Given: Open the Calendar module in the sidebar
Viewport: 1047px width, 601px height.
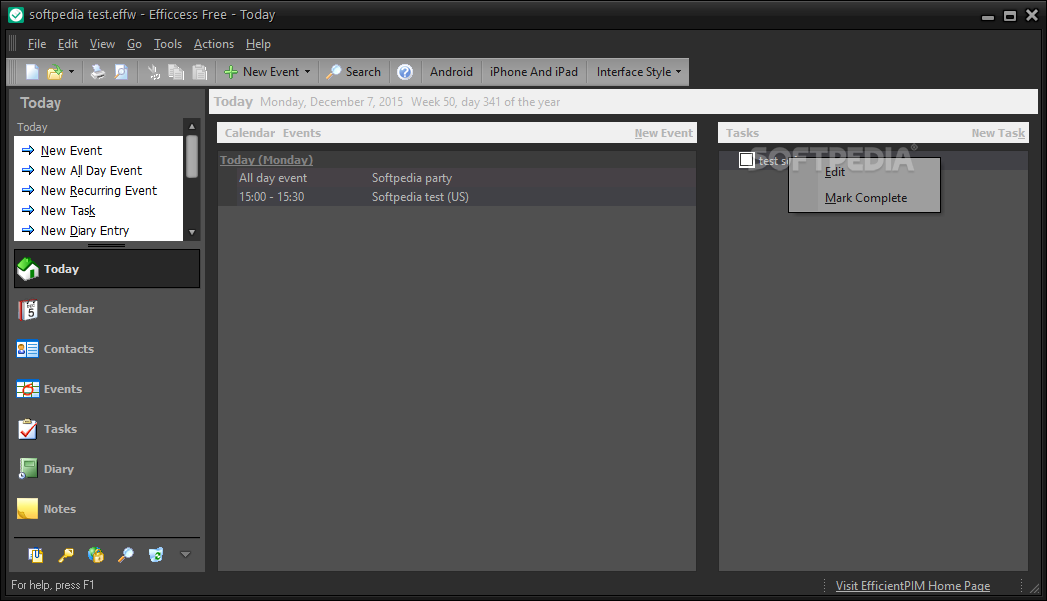Looking at the screenshot, I should pos(107,309).
